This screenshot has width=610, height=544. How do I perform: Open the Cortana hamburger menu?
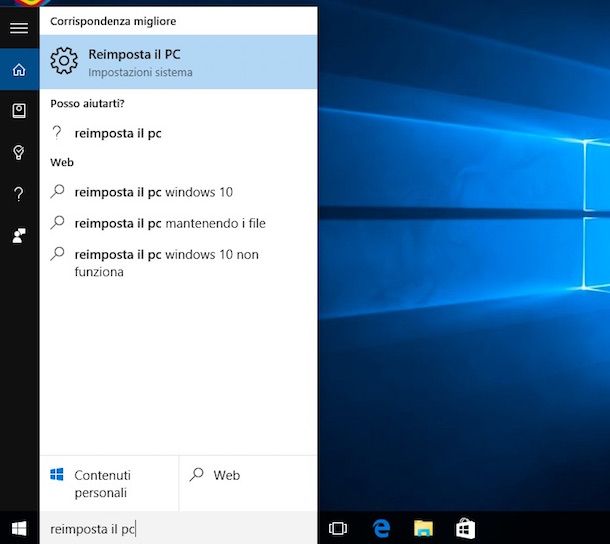click(19, 28)
